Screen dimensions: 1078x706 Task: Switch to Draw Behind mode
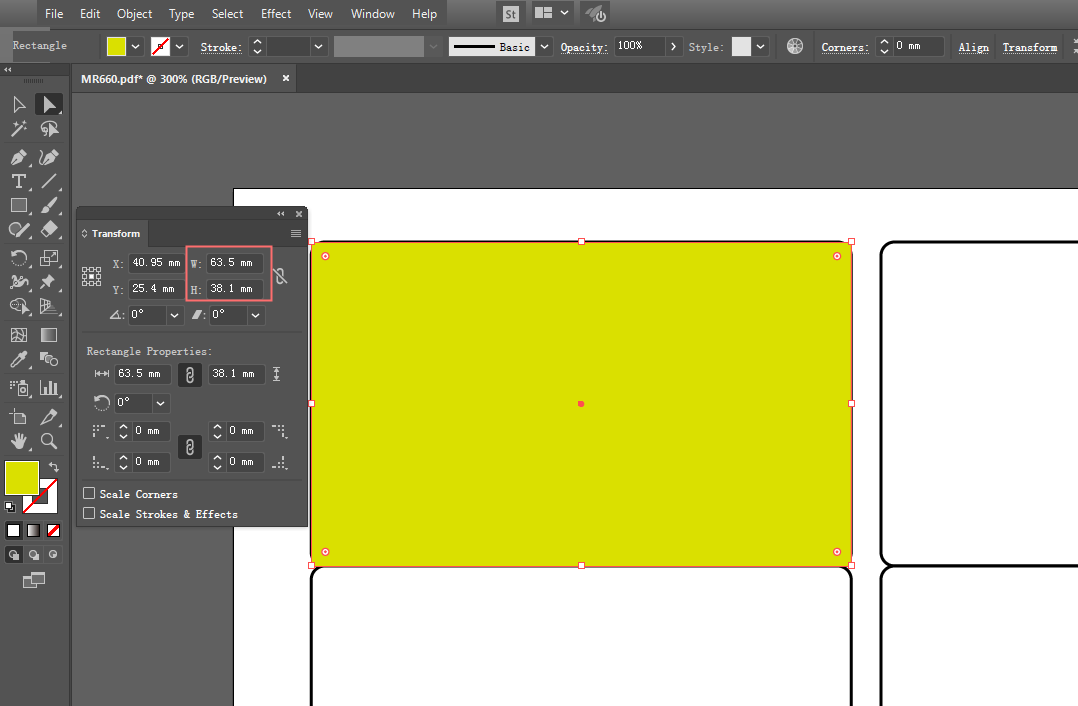[x=34, y=554]
